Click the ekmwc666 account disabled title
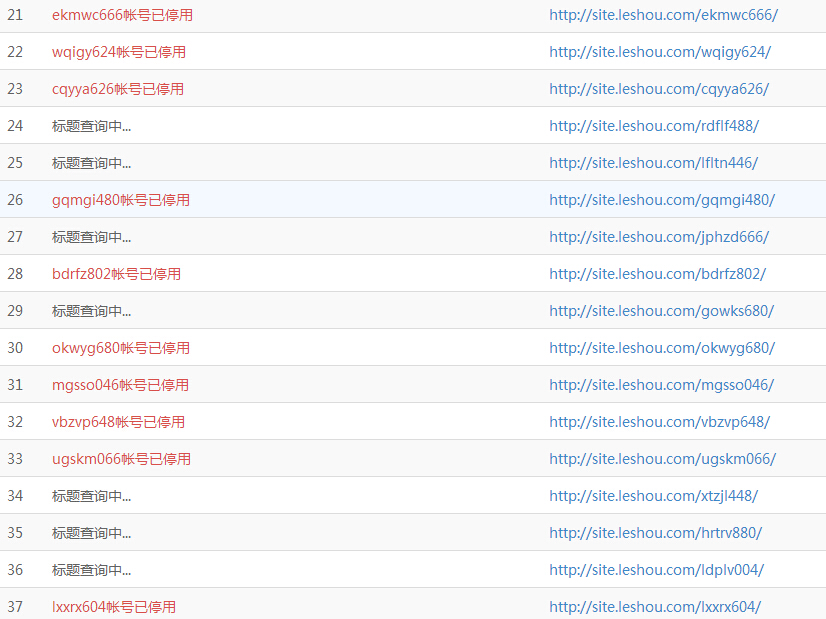This screenshot has width=826, height=619. pyautogui.click(x=122, y=15)
